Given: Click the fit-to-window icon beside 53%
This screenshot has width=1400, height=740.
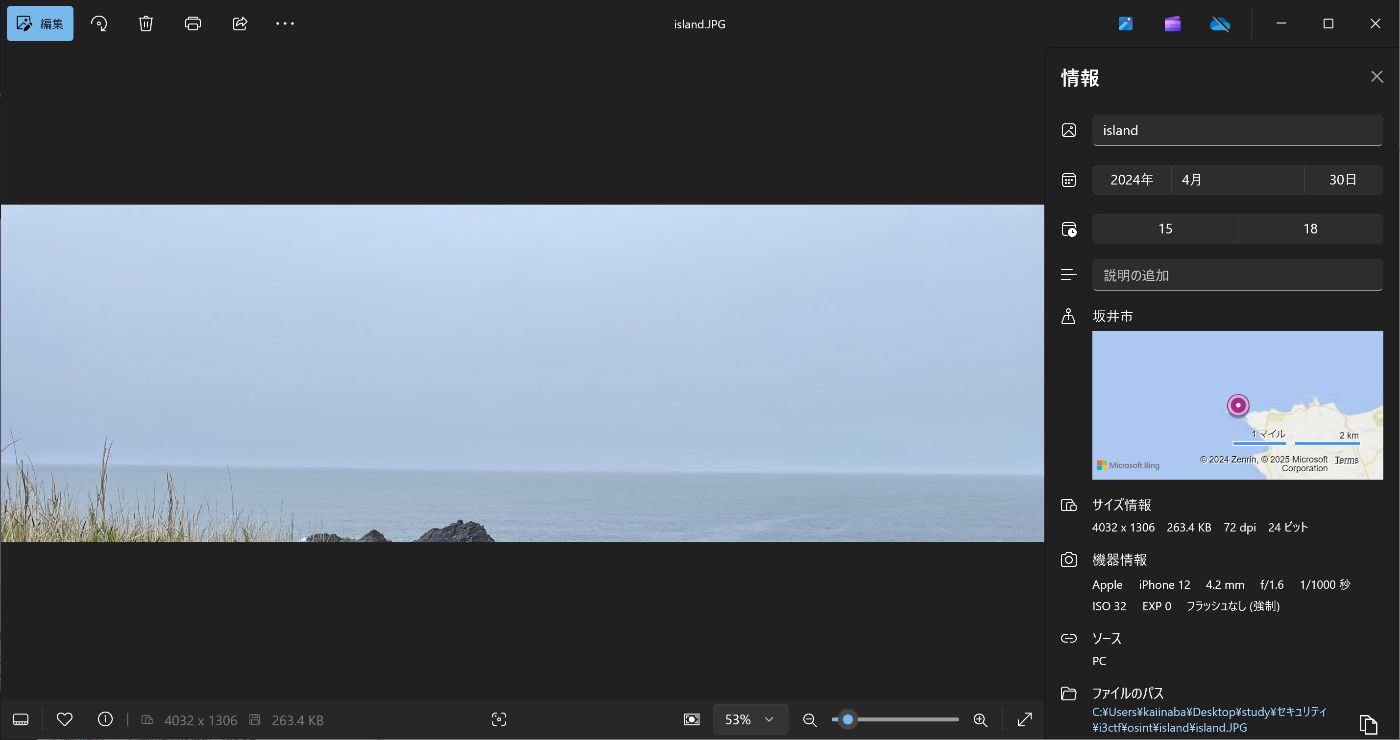Looking at the screenshot, I should [x=691, y=719].
